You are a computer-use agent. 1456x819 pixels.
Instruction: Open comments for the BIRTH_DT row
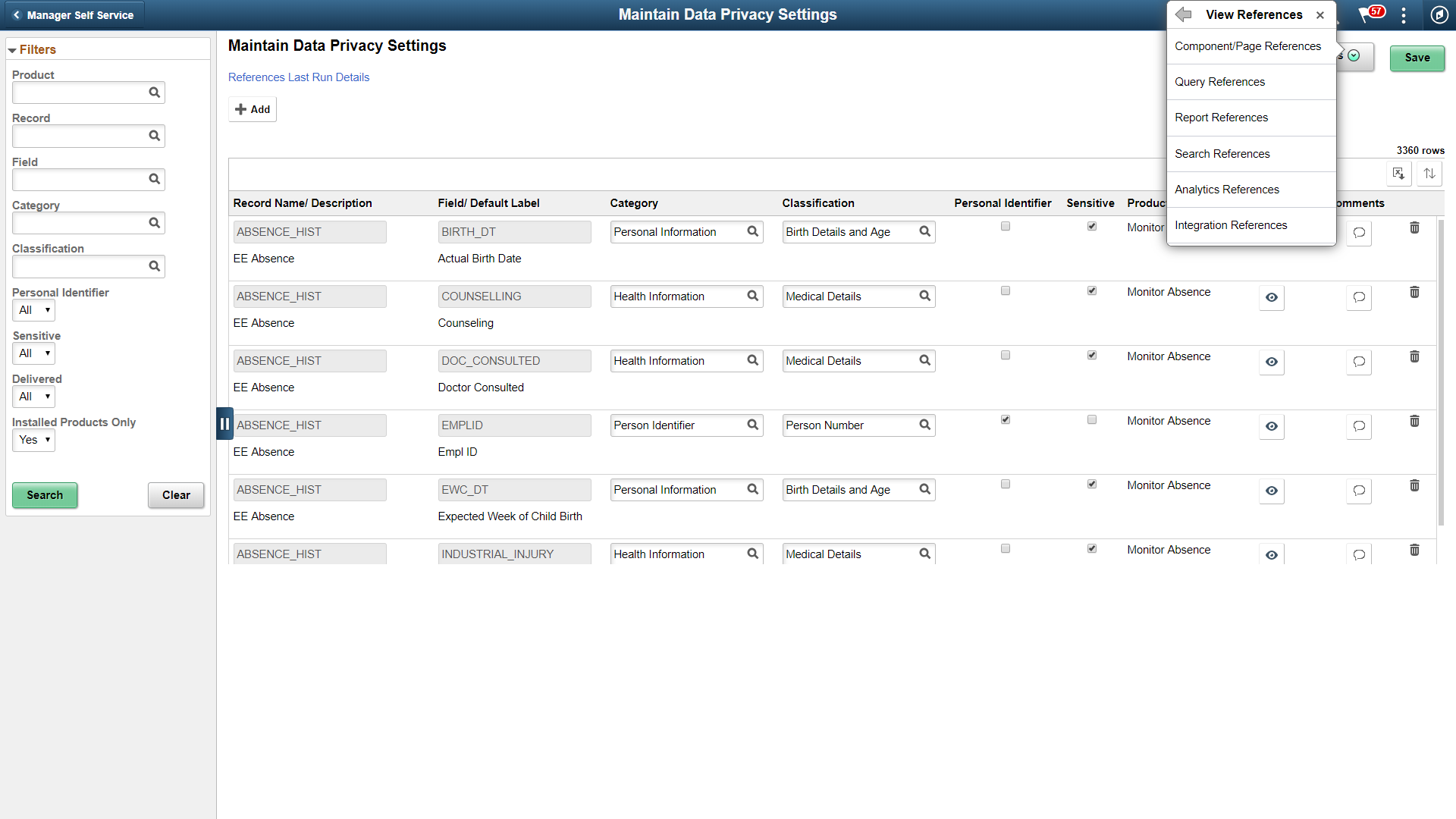pos(1358,234)
